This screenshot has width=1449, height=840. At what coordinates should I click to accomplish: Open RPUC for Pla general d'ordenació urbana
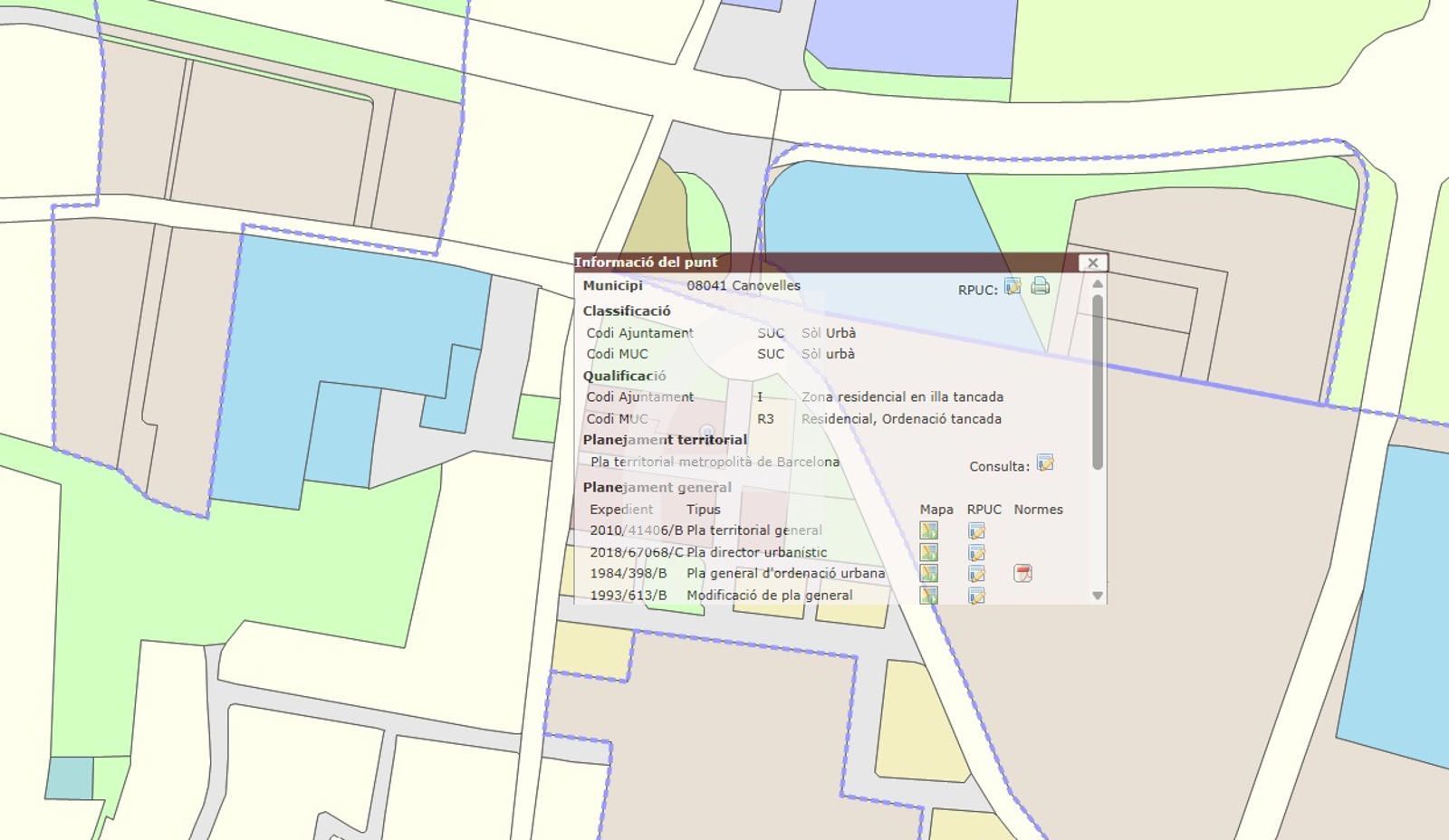(x=976, y=574)
